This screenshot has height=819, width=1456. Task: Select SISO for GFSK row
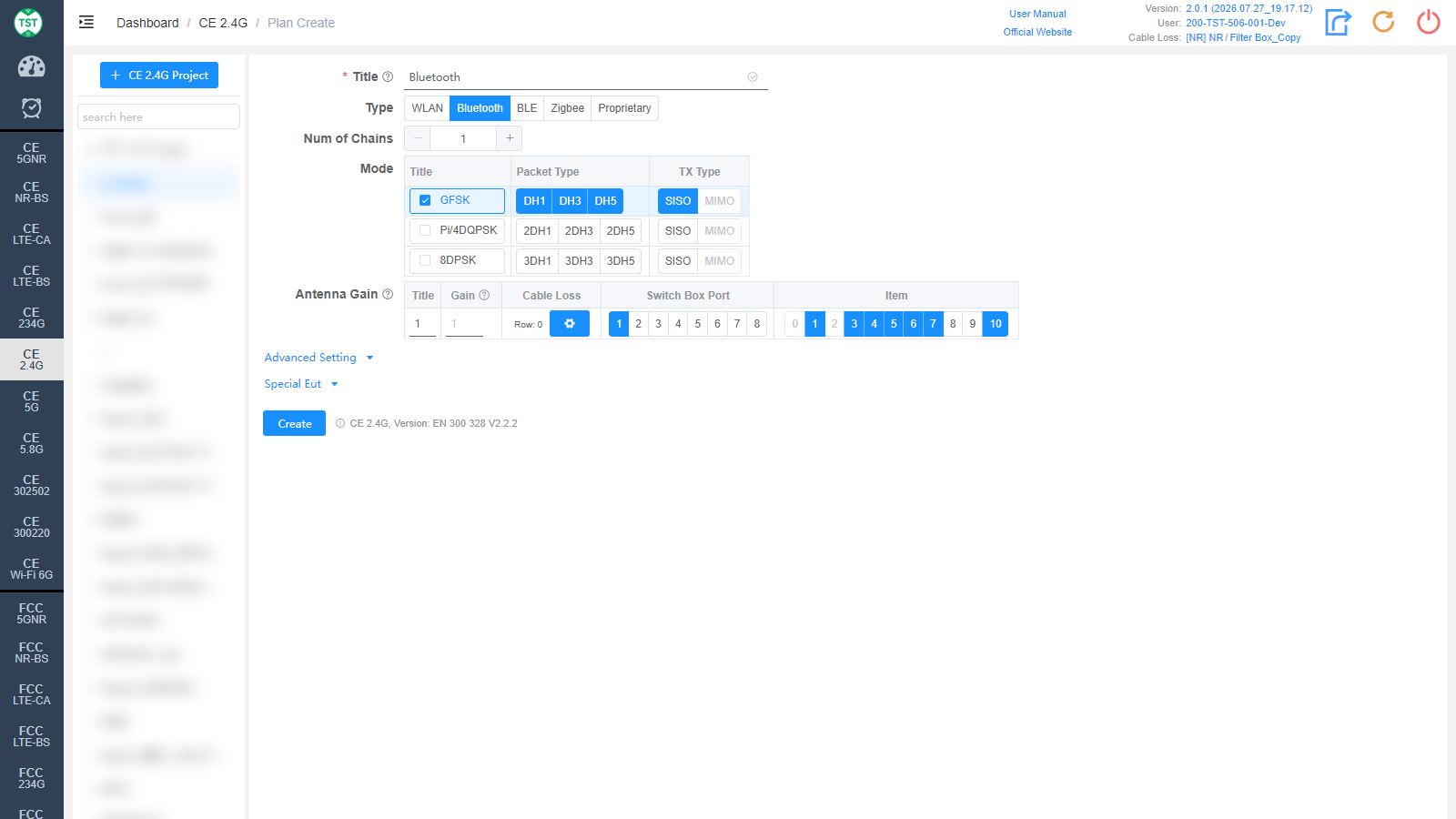coord(678,201)
